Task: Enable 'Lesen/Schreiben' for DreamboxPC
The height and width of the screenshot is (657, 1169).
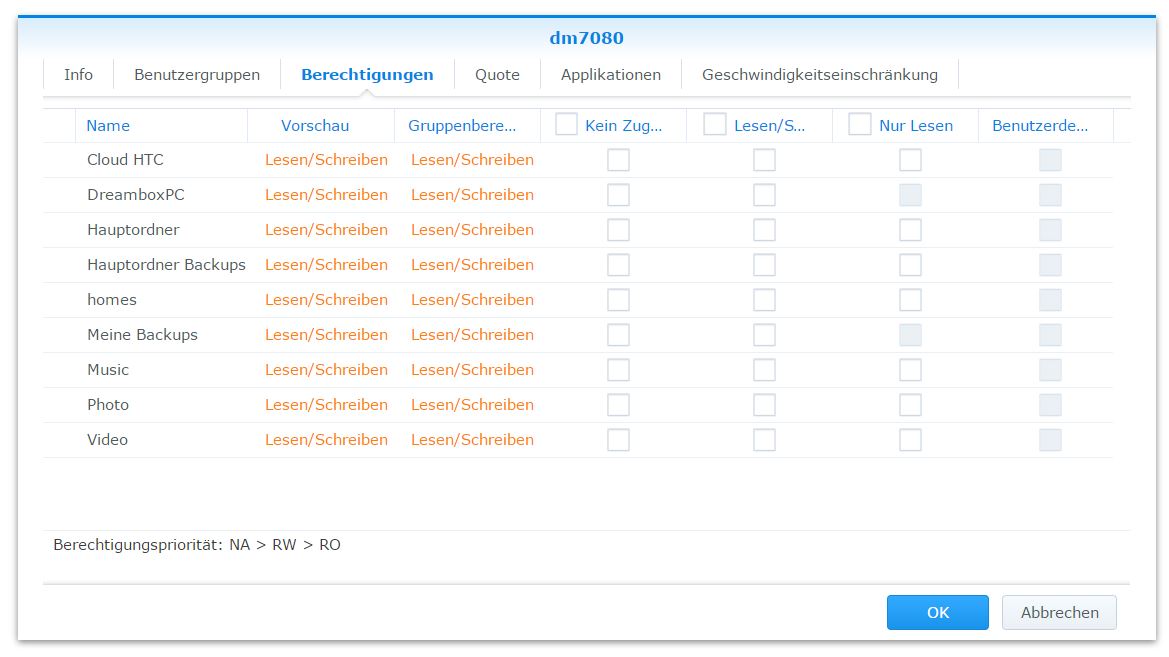Action: [x=764, y=195]
